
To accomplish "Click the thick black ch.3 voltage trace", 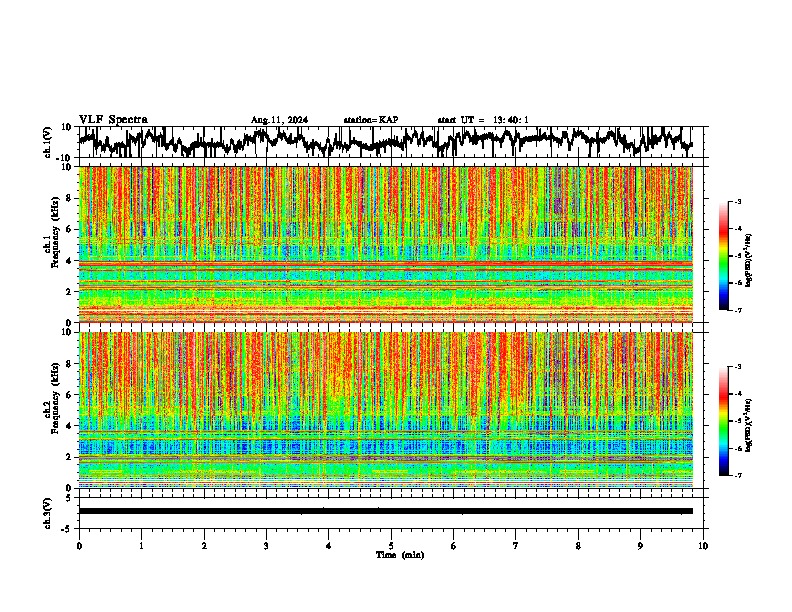I will 386,511.
